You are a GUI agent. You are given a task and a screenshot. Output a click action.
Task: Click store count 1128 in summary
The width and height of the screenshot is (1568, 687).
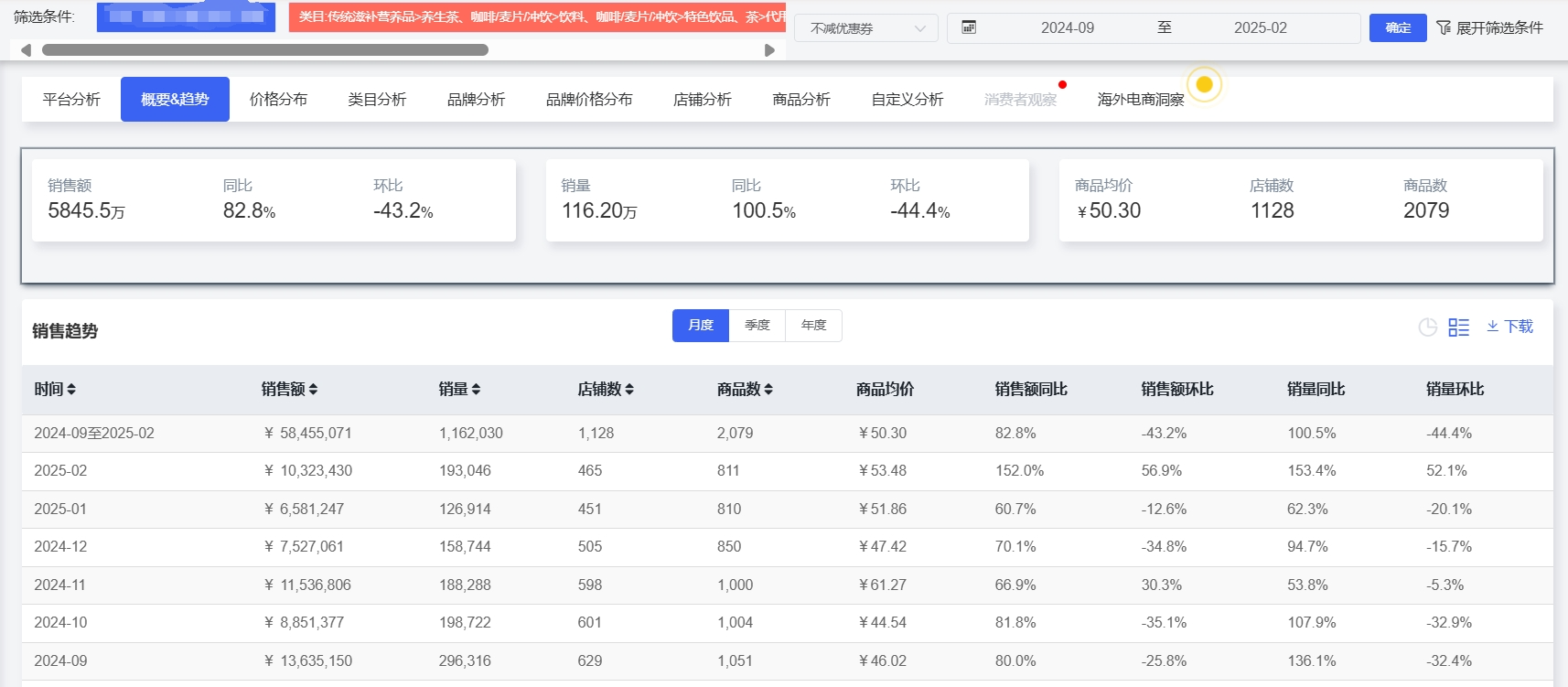(x=1273, y=210)
